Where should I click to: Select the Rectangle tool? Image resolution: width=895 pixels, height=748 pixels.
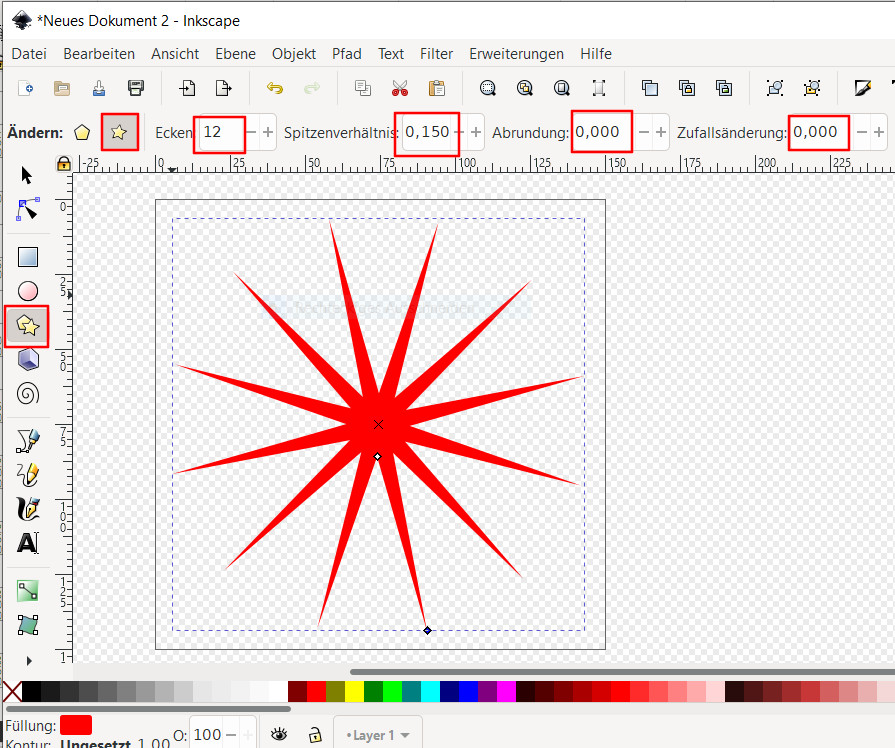pyautogui.click(x=27, y=257)
